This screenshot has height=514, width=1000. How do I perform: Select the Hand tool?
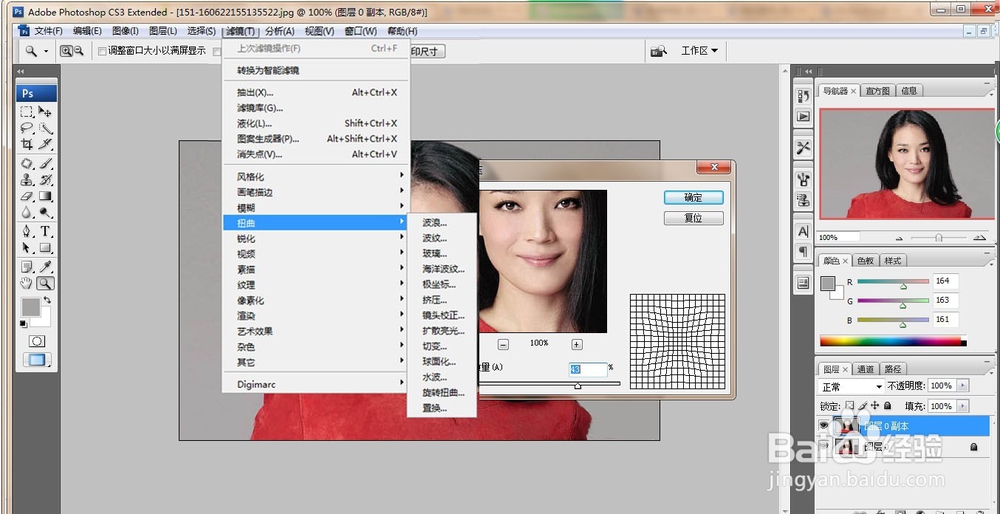27,283
